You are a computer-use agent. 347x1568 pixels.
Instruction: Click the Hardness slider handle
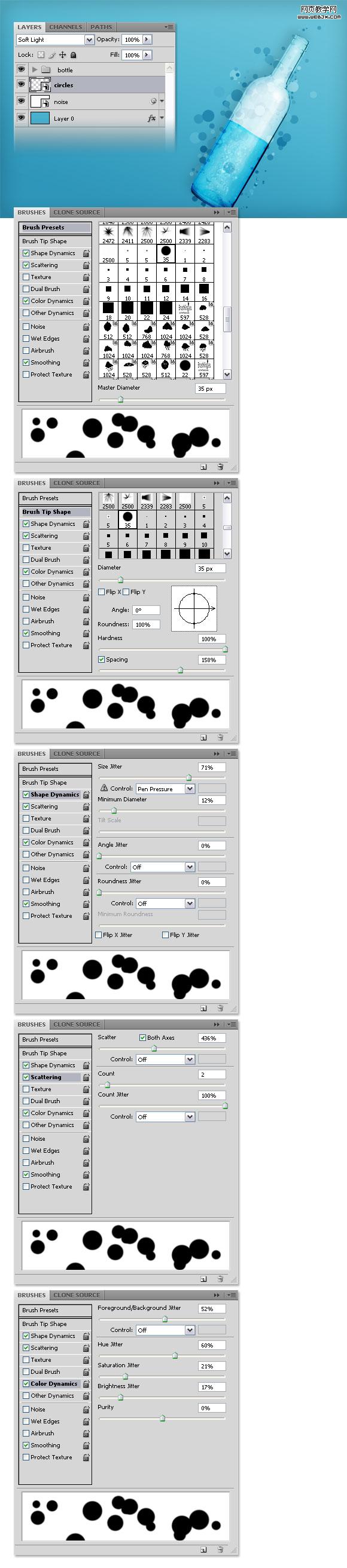pos(225,650)
